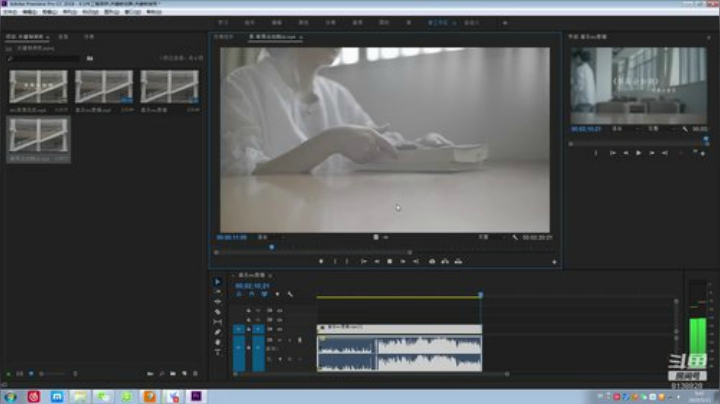Add a marker in the Source monitor
The image size is (720, 404).
coord(321,262)
